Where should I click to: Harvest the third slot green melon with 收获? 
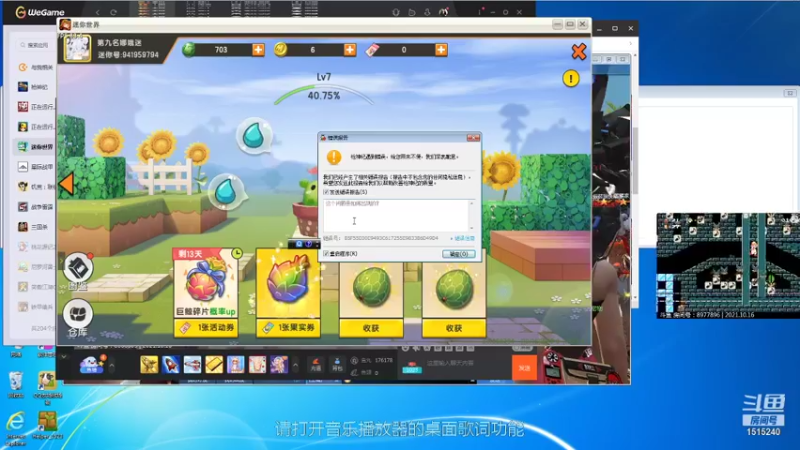click(x=371, y=328)
